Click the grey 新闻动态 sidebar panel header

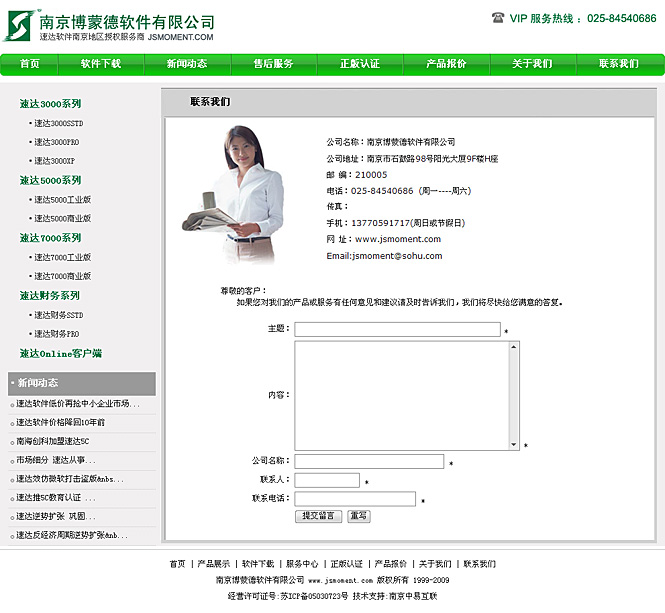click(82, 383)
